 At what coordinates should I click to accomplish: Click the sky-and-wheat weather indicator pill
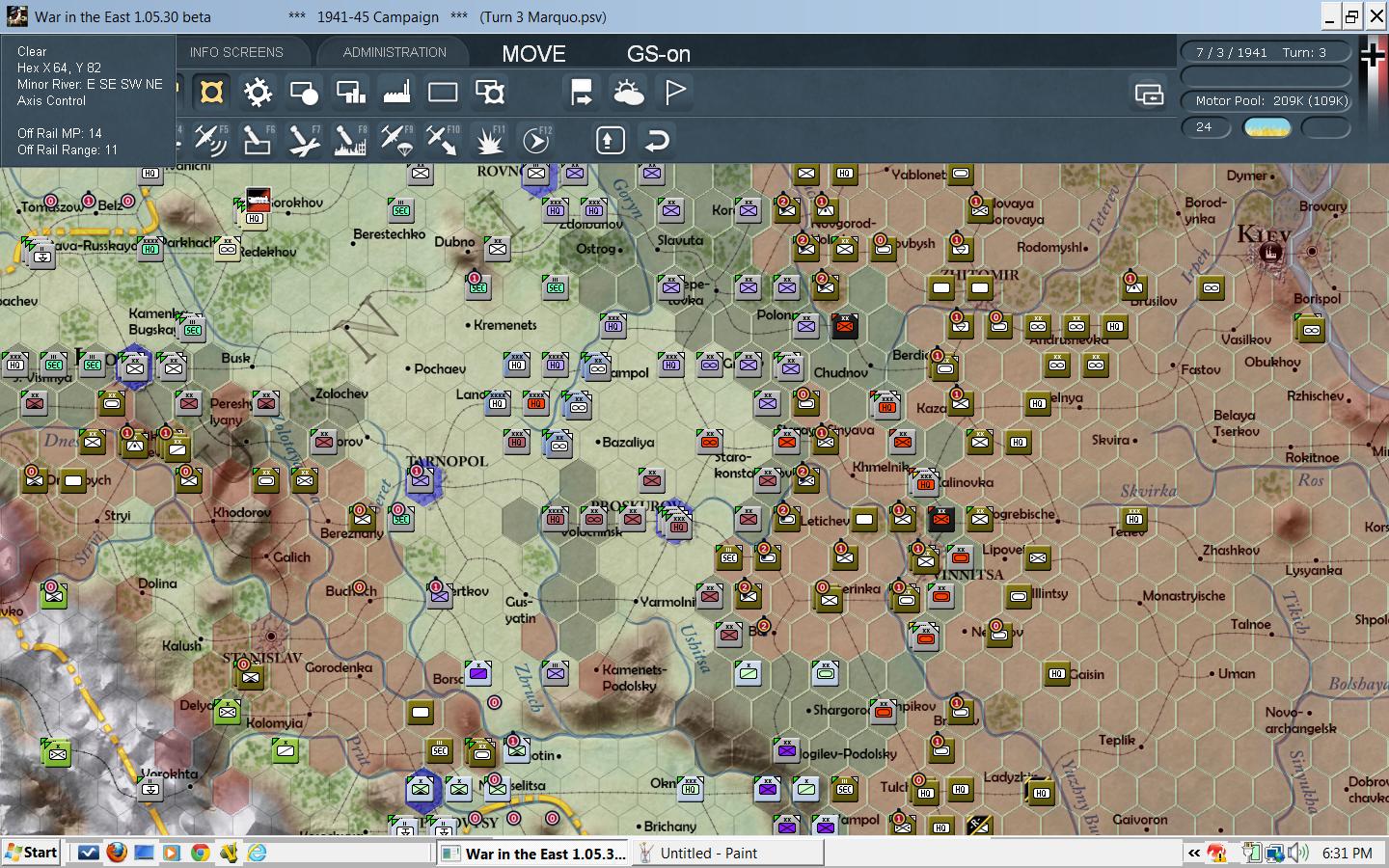point(1266,126)
